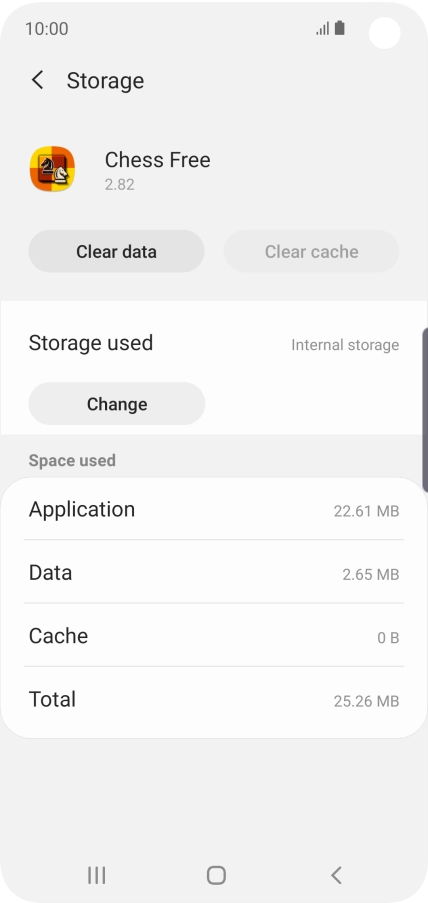Tap the white circle in status bar

[x=385, y=33]
